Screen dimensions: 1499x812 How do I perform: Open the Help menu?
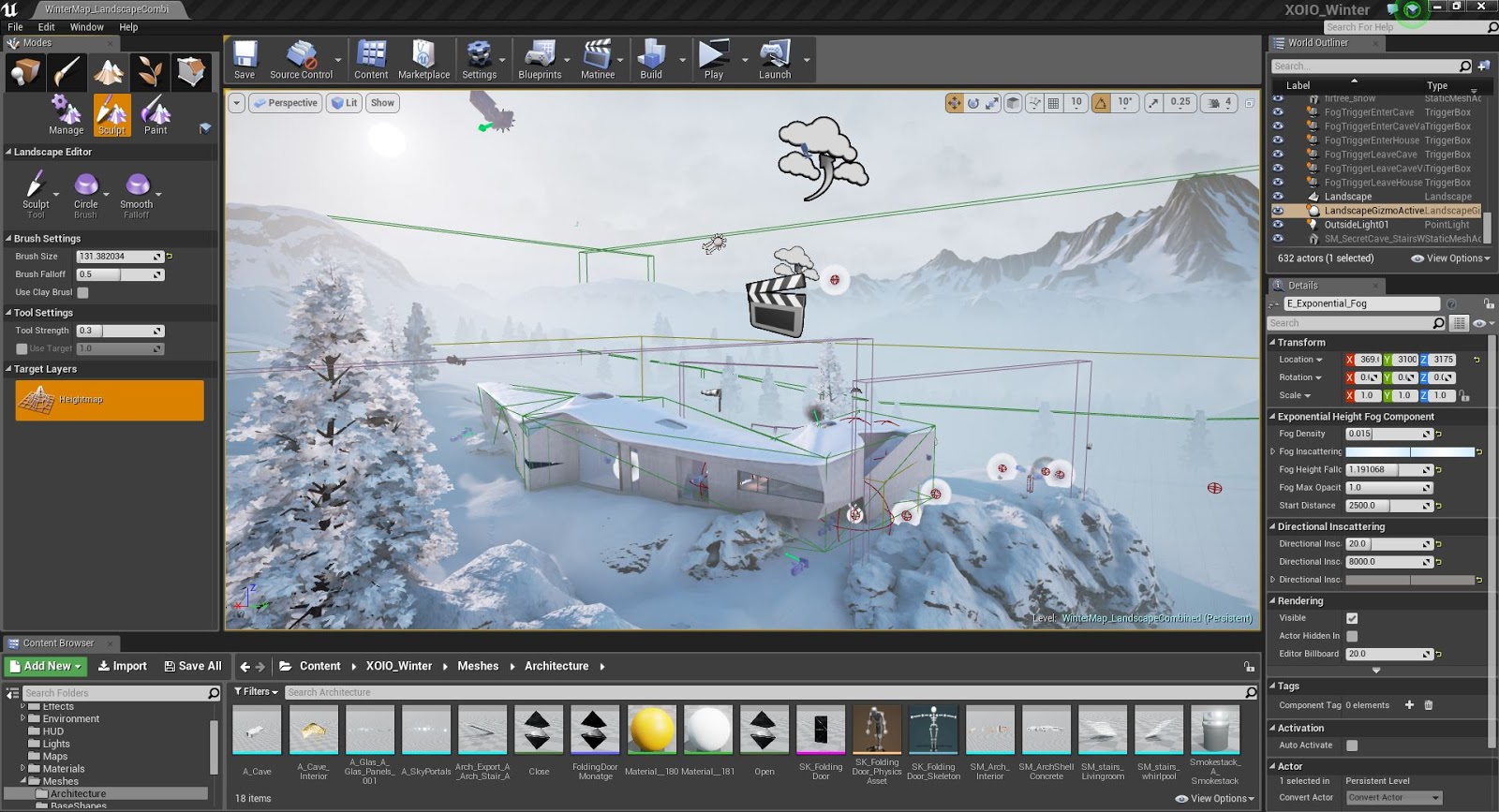pyautogui.click(x=128, y=27)
